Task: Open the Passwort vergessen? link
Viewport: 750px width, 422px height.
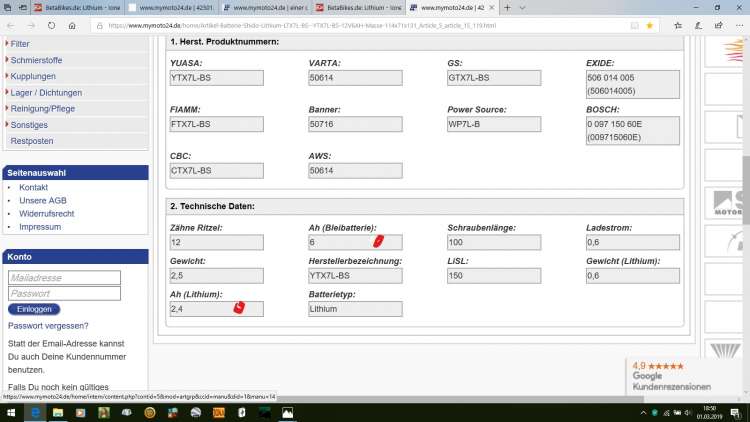Action: [48, 326]
